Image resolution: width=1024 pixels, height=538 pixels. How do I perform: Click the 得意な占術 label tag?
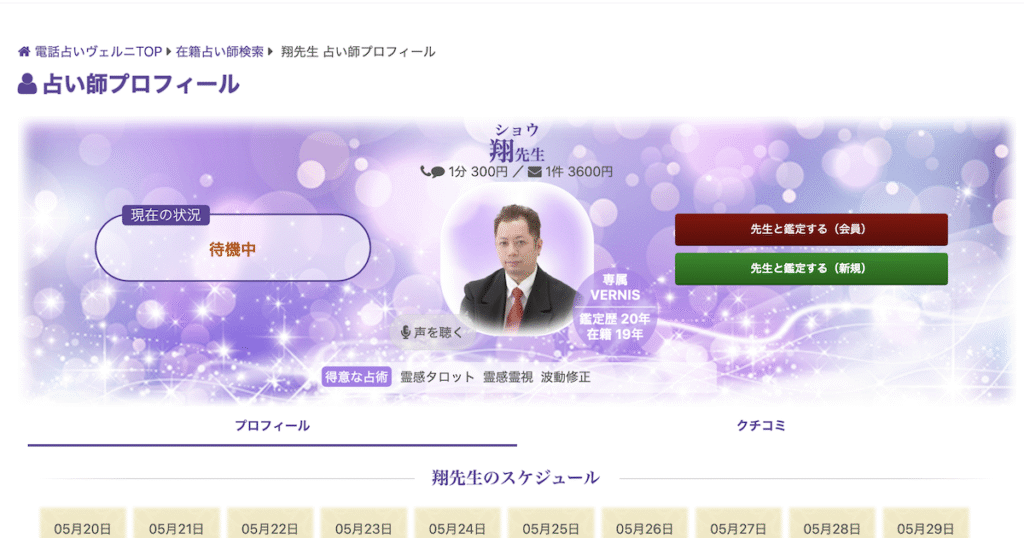click(x=357, y=377)
